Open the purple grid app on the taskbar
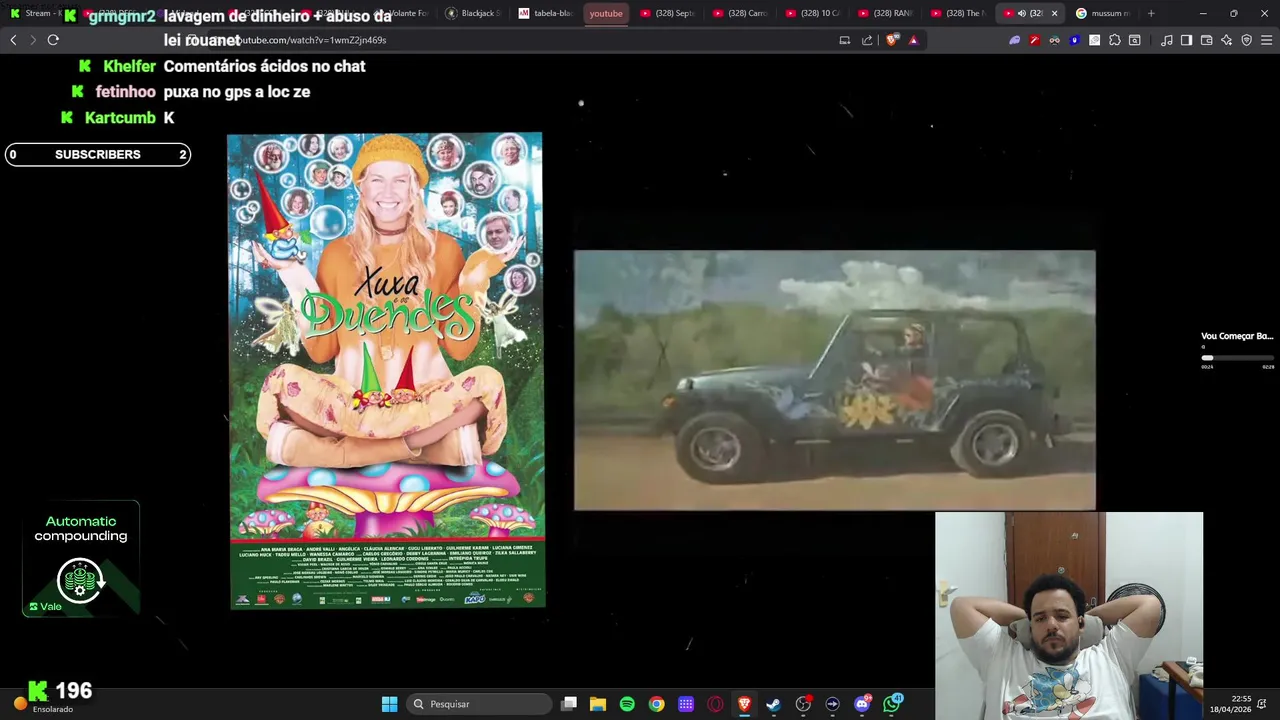The image size is (1280, 720). (x=686, y=704)
